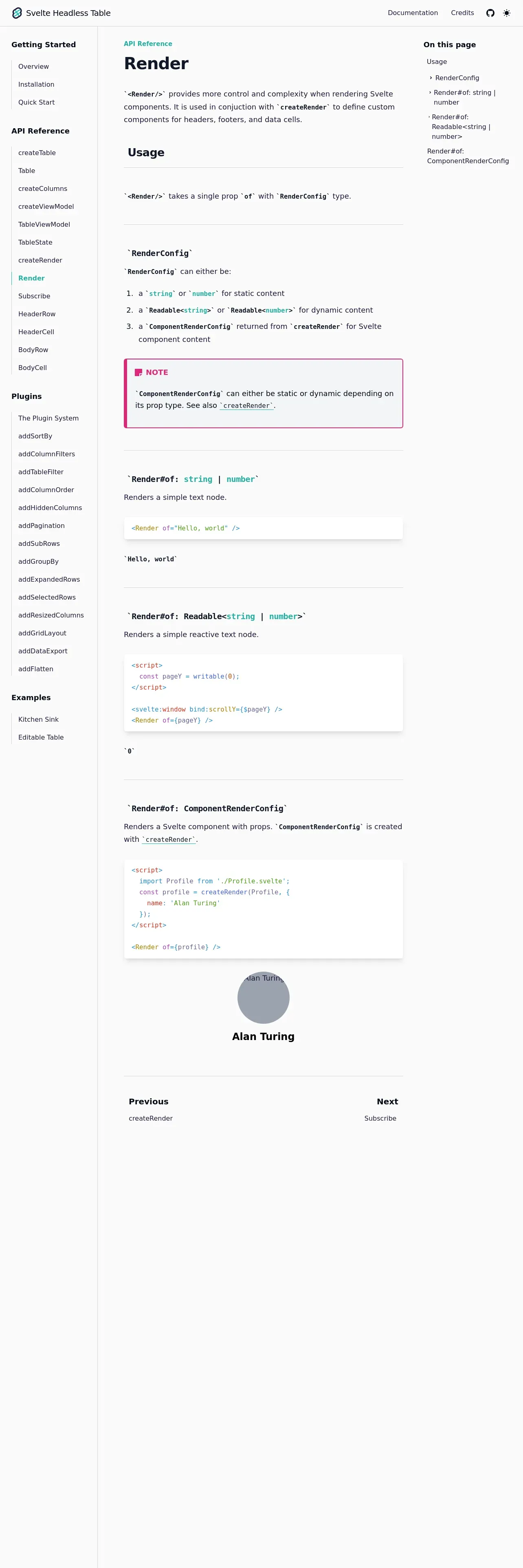Follow createRender link inside the NOTE box
This screenshot has height=1568, width=523.
click(246, 405)
